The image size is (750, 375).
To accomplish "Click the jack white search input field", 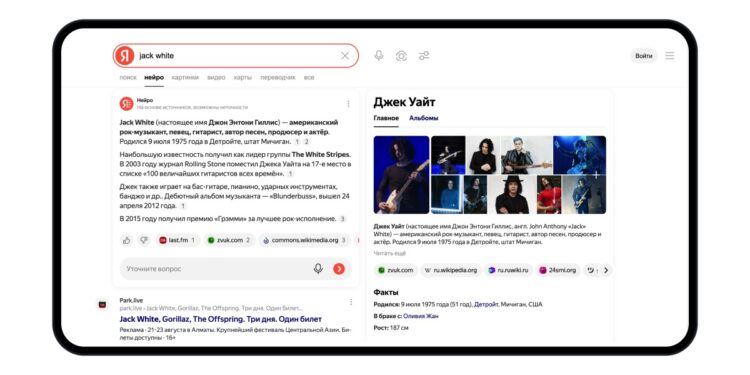I will (x=237, y=55).
